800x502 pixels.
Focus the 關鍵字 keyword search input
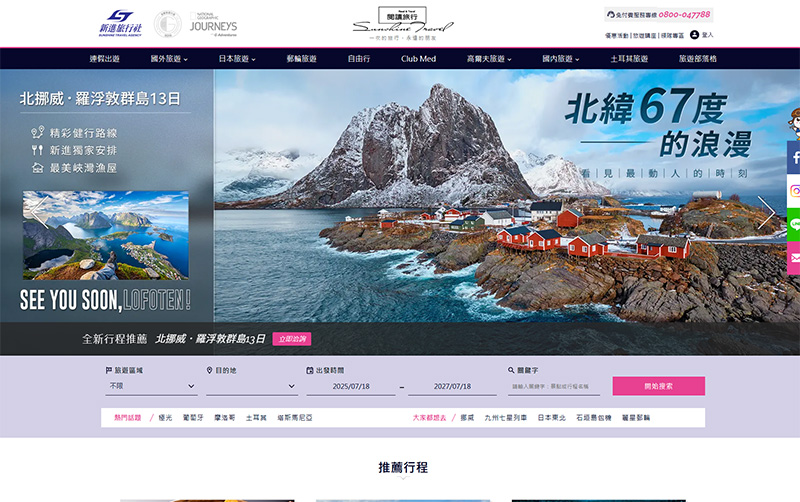tap(554, 386)
